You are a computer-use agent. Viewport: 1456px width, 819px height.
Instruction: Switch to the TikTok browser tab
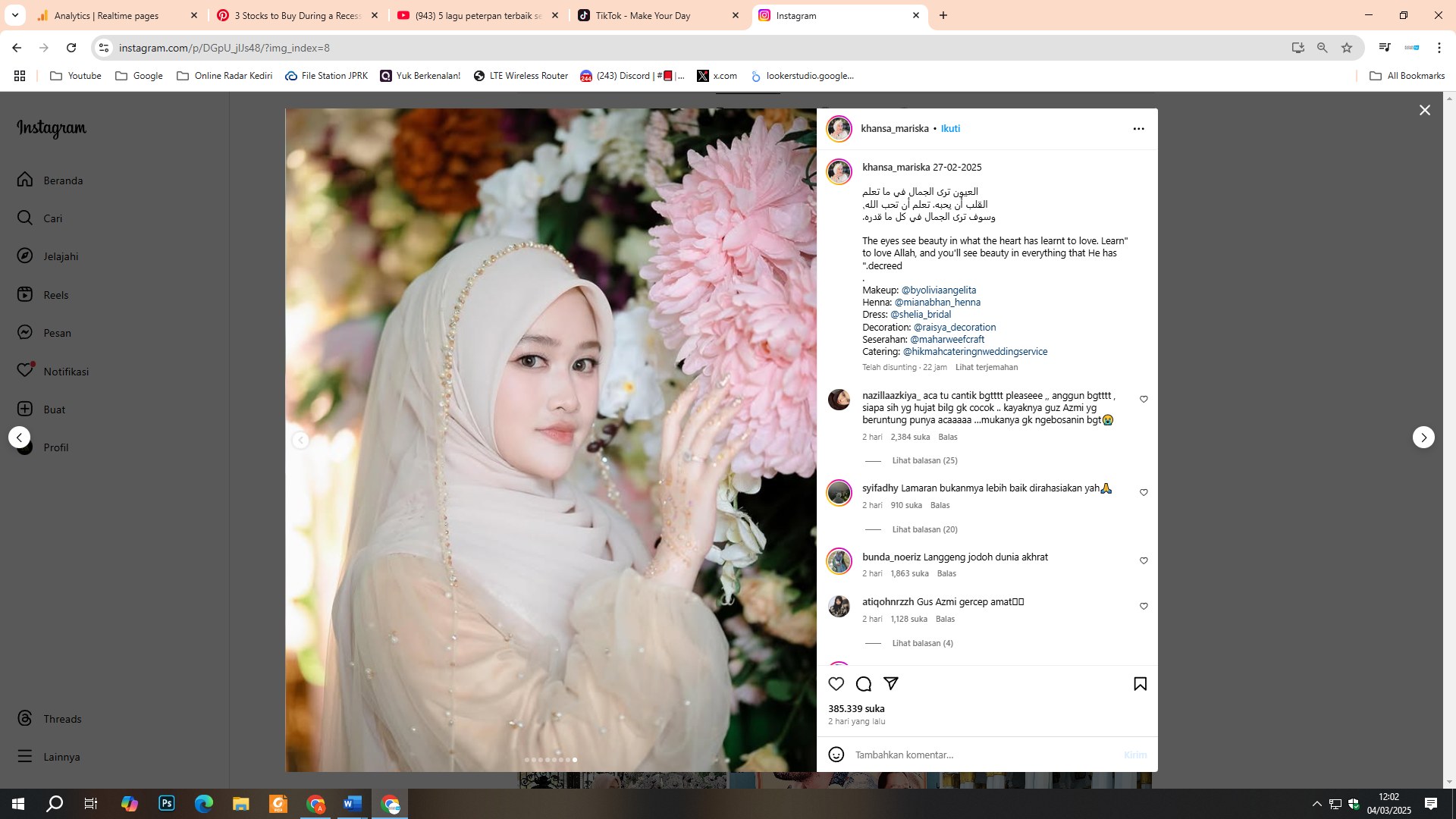click(644, 15)
